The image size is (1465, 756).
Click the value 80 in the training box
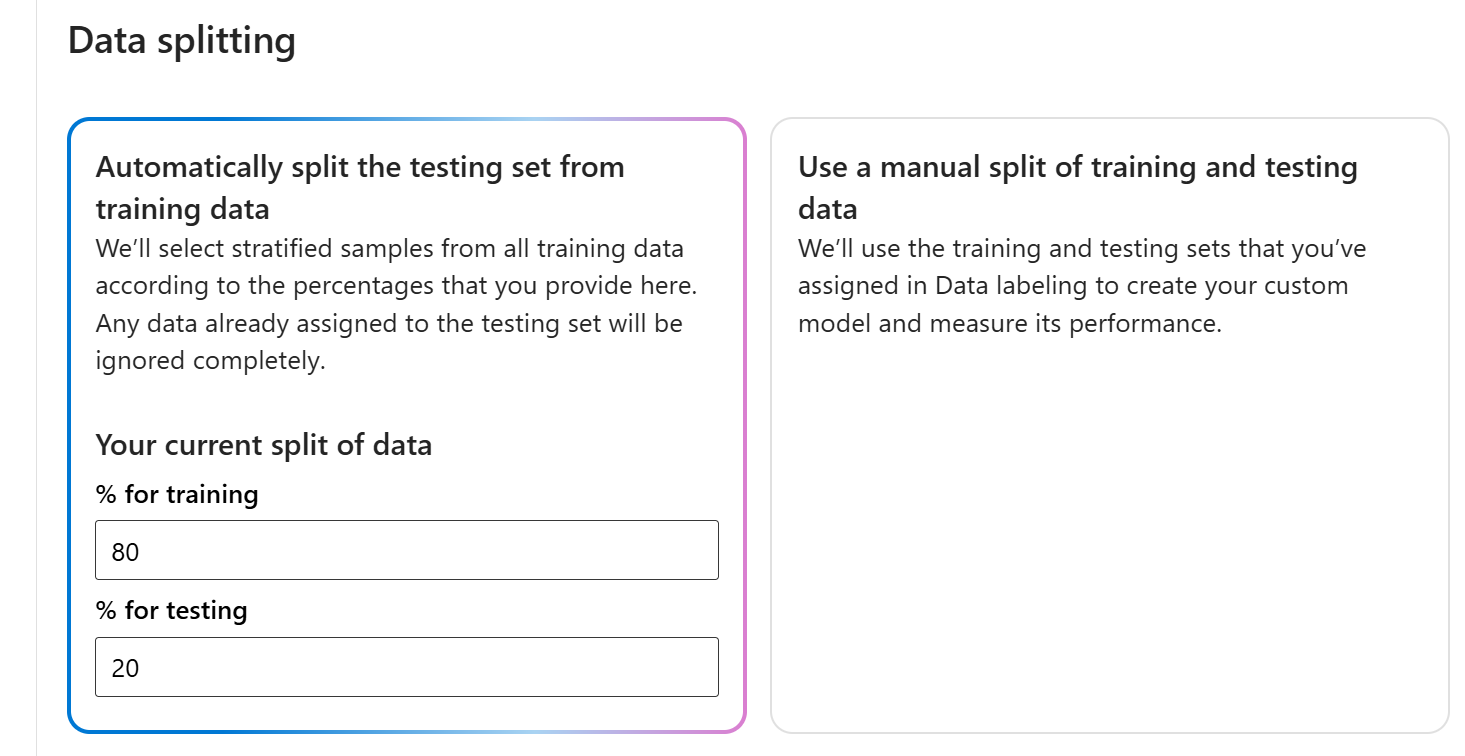coord(126,551)
